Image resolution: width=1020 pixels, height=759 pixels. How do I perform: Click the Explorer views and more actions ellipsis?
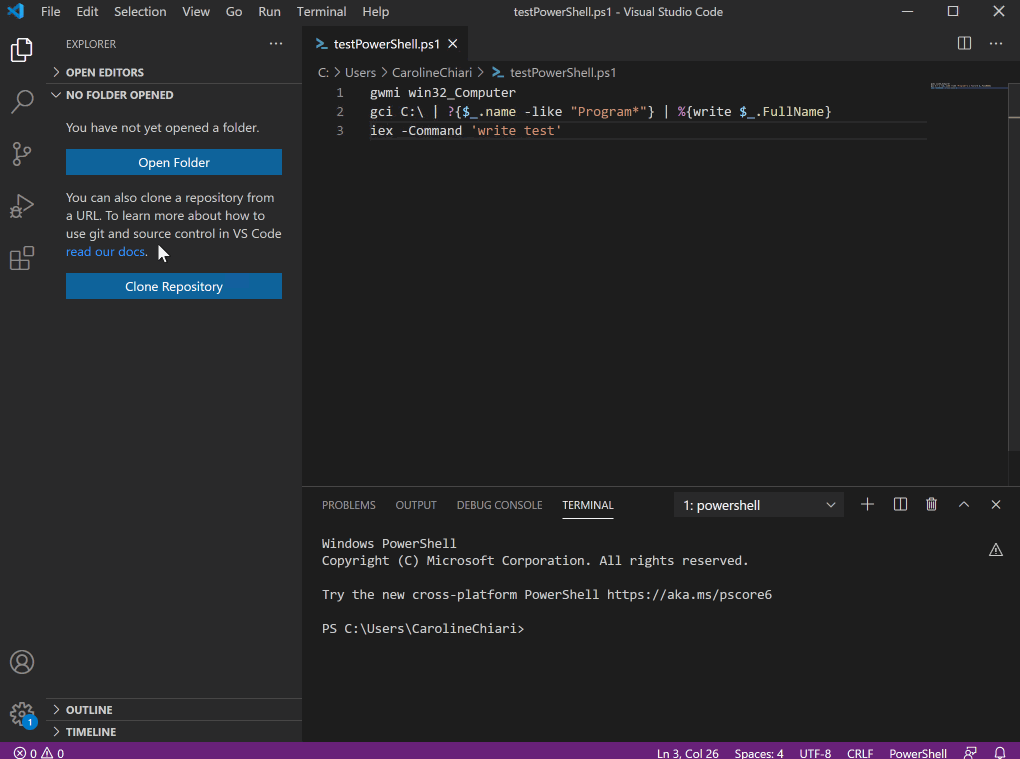276,44
